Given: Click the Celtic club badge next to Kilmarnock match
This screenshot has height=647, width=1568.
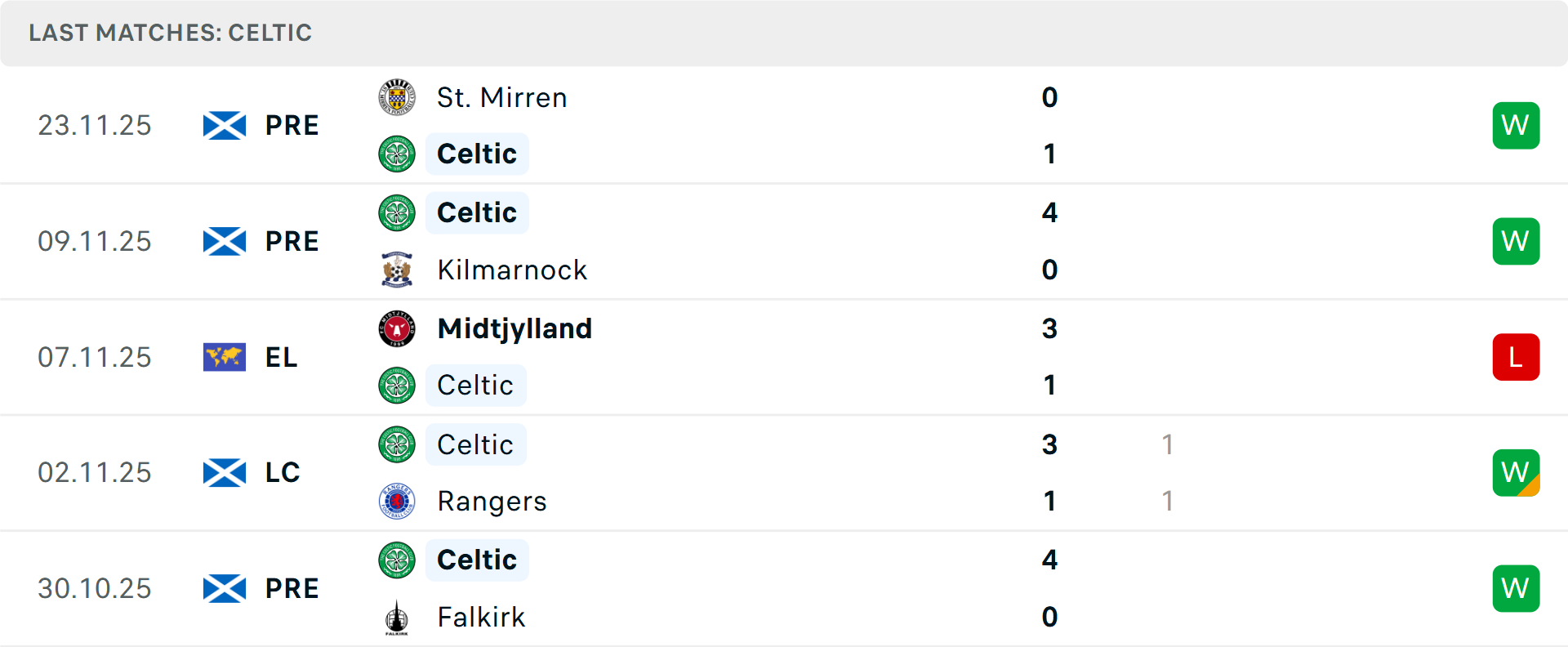Looking at the screenshot, I should pos(398,212).
